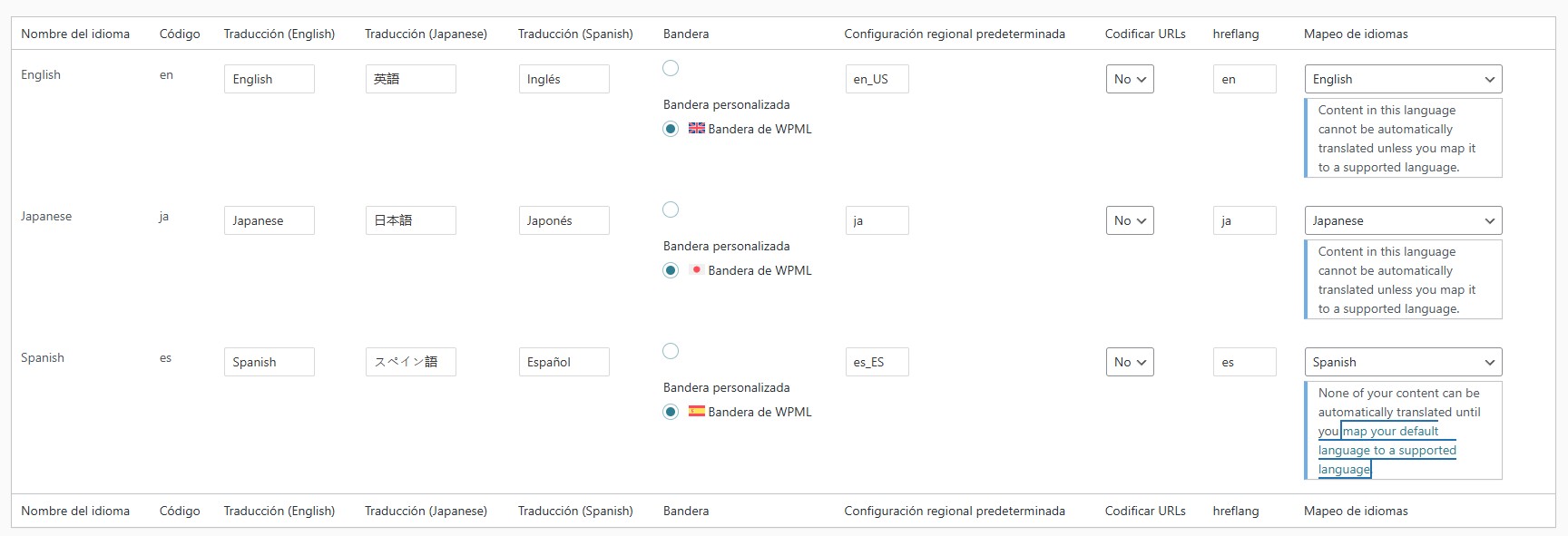Open Japanese language mapping dropdown
Screen dimensions: 1568x536
[1403, 220]
